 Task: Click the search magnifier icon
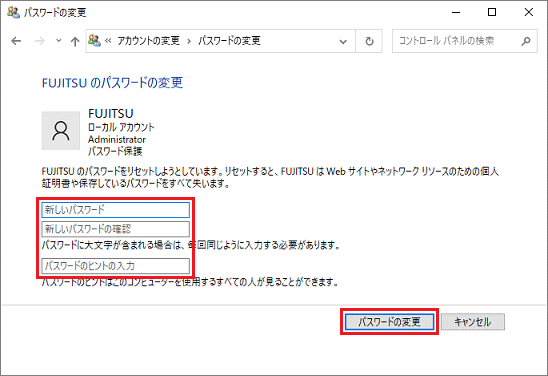(526, 41)
